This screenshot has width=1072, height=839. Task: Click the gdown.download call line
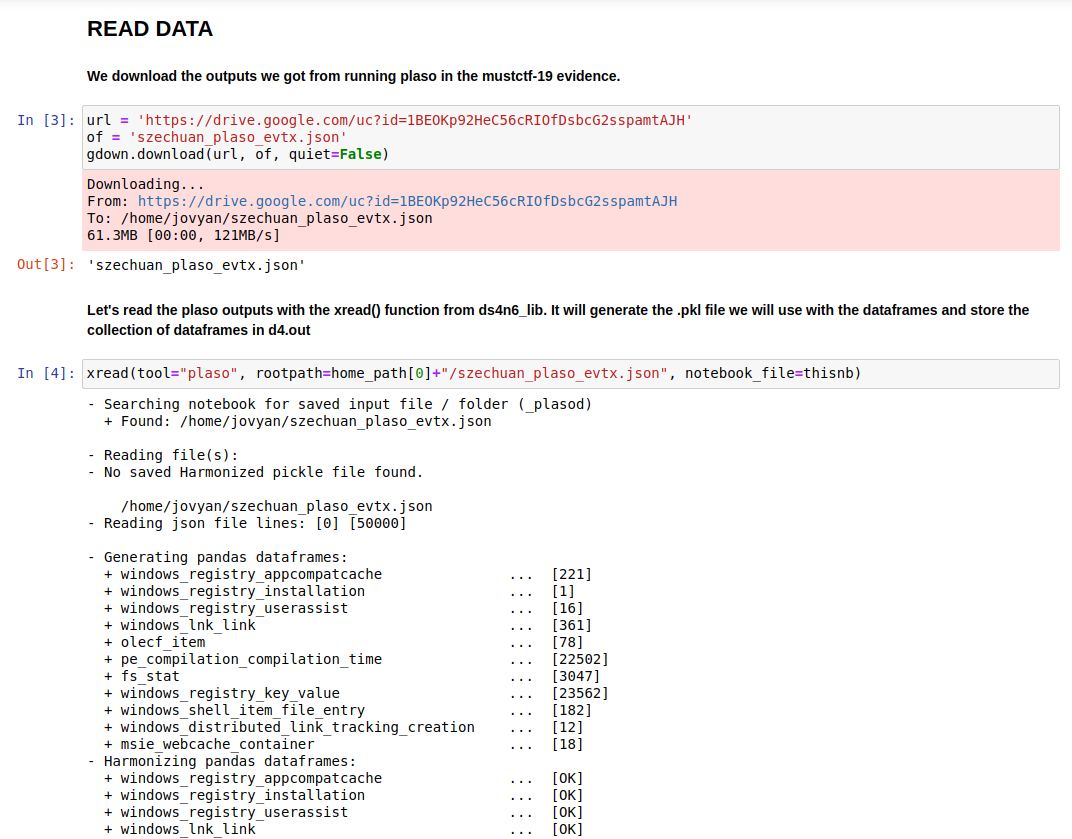[238, 155]
